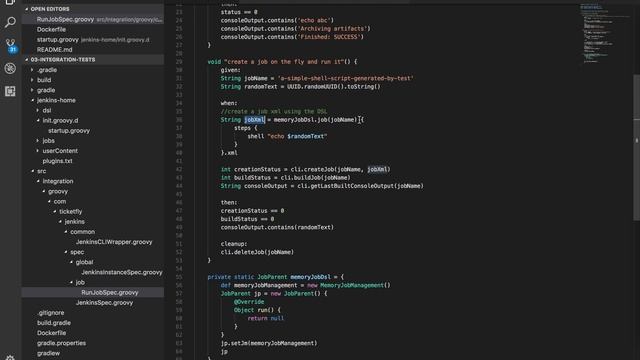This screenshot has width=640, height=360.
Task: Open Dockerfile in project root
Action: click(x=51, y=333)
